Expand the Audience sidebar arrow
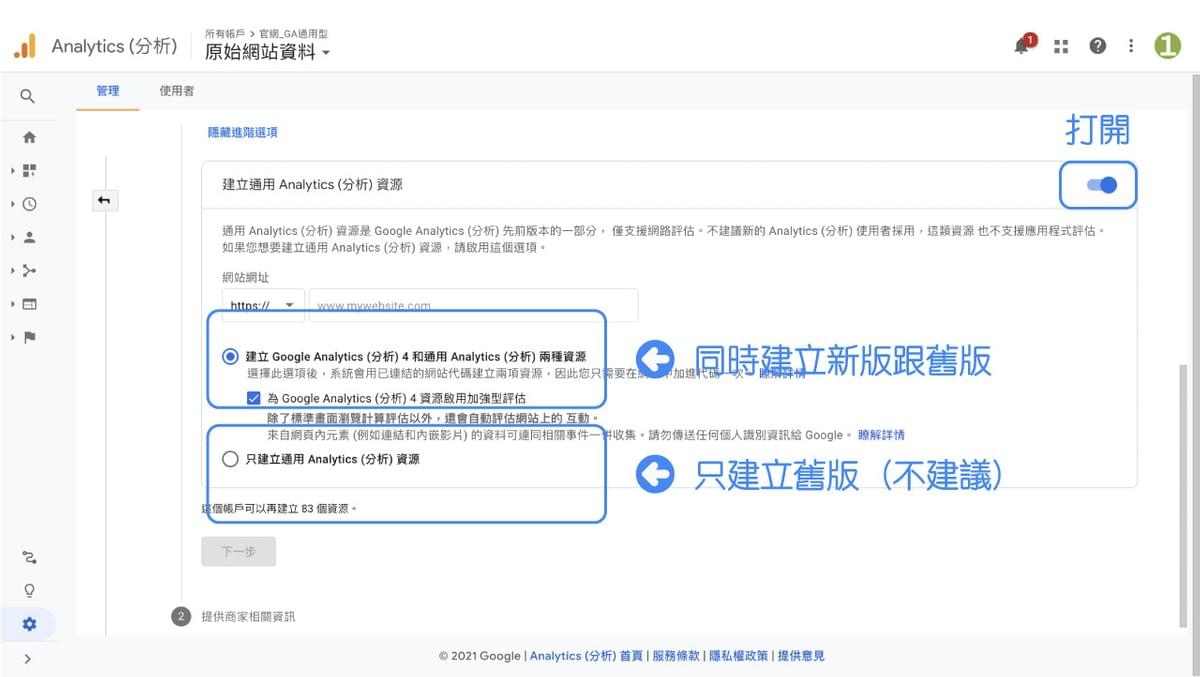 point(13,237)
